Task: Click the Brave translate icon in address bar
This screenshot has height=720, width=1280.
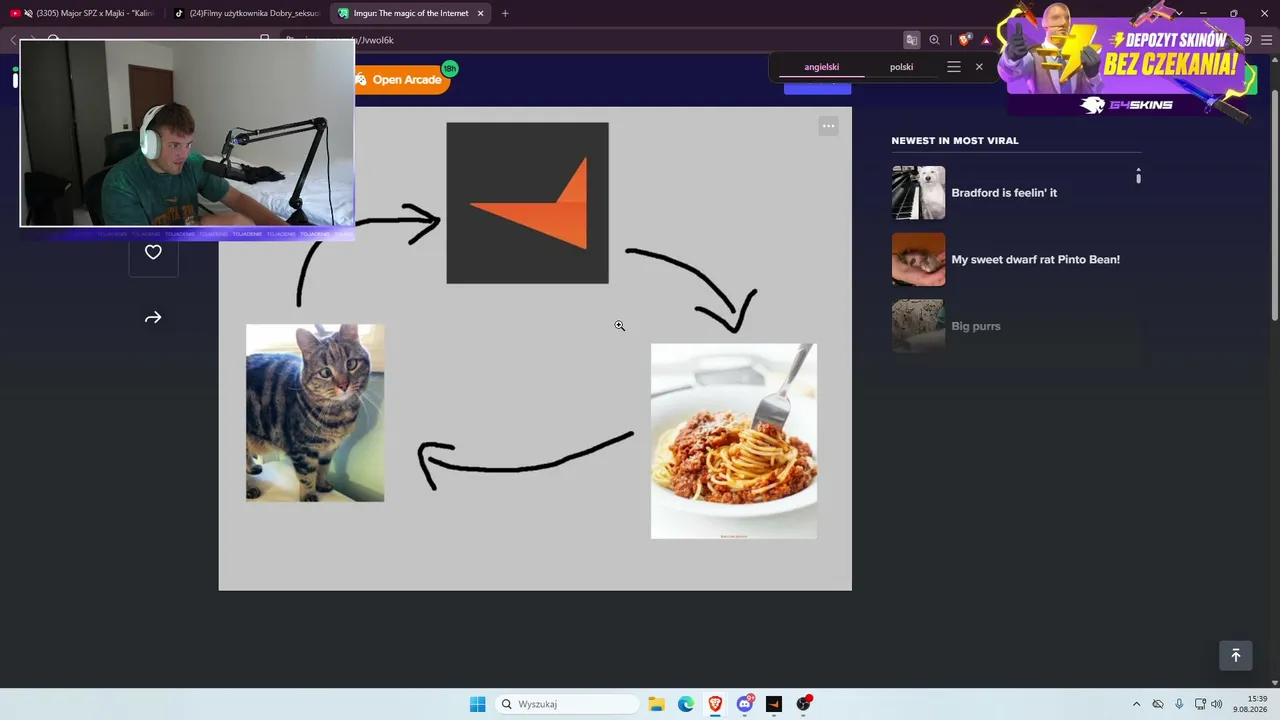Action: pos(912,40)
